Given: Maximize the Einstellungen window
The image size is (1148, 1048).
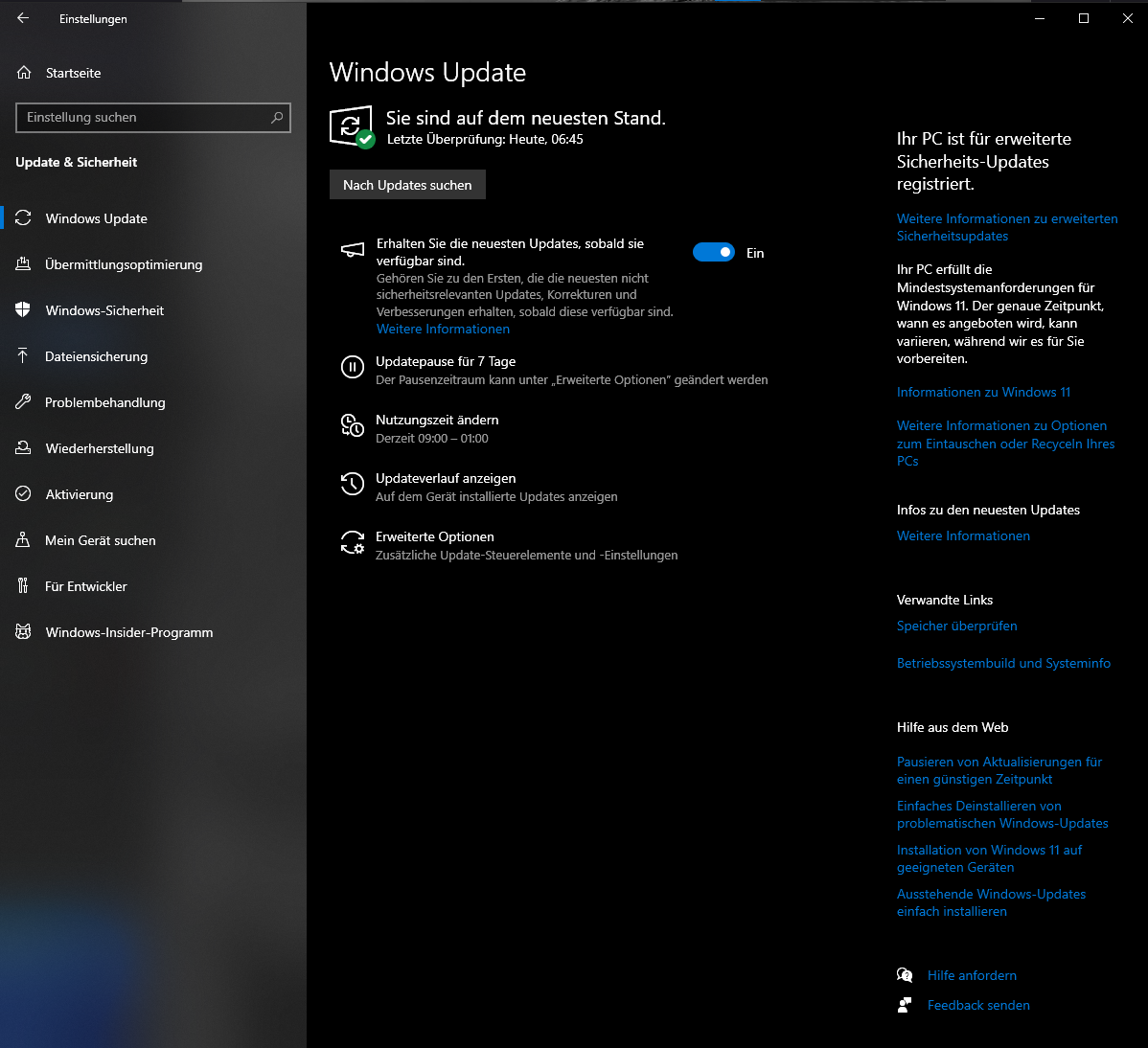Looking at the screenshot, I should point(1084,18).
